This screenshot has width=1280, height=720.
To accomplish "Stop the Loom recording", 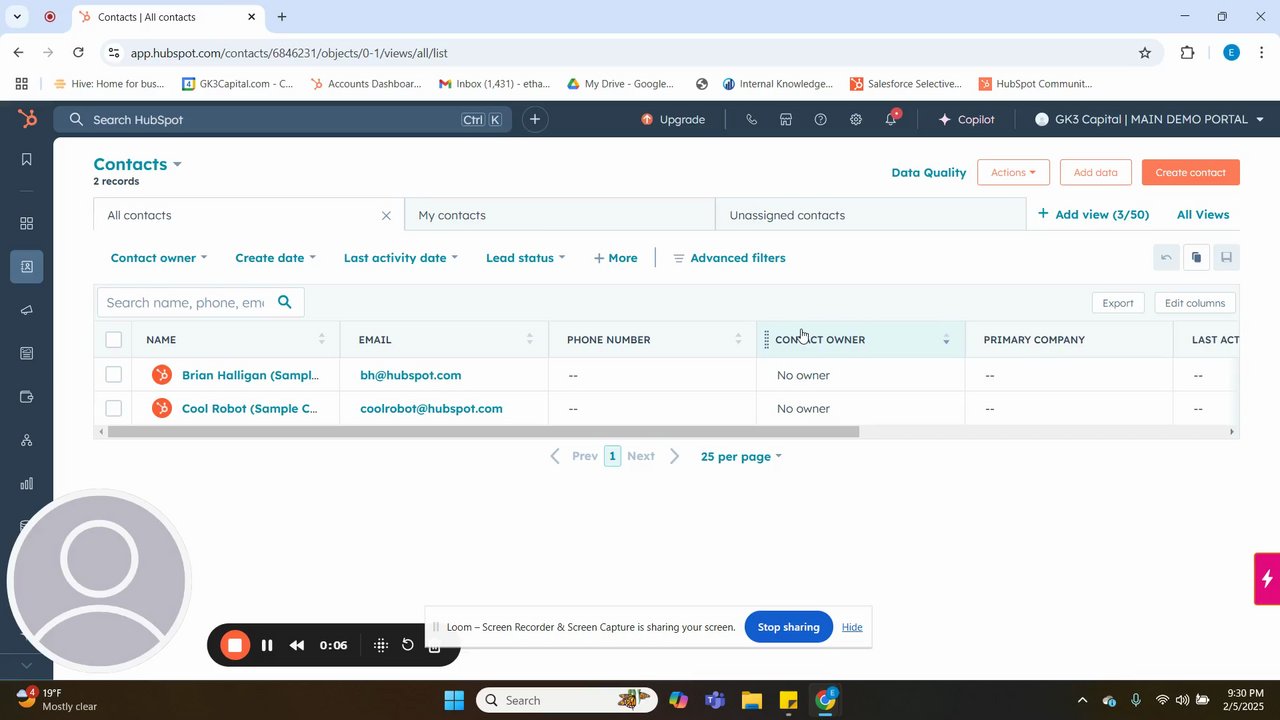I will coord(235,645).
